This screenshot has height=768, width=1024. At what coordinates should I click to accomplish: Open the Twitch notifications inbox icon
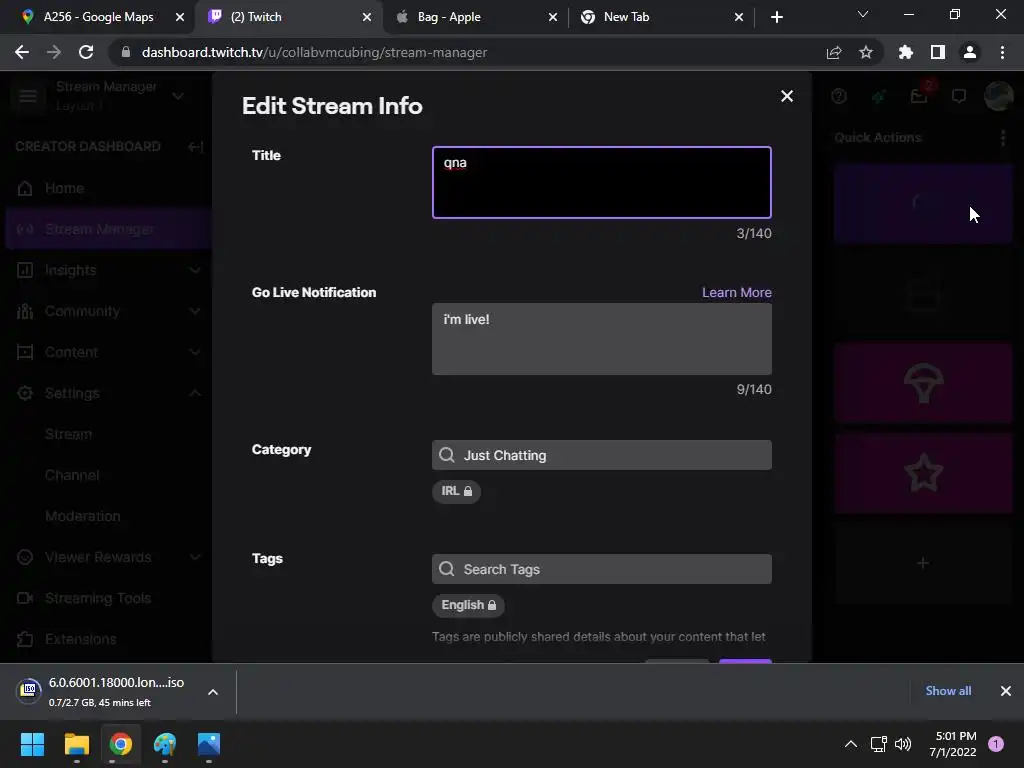pos(920,97)
